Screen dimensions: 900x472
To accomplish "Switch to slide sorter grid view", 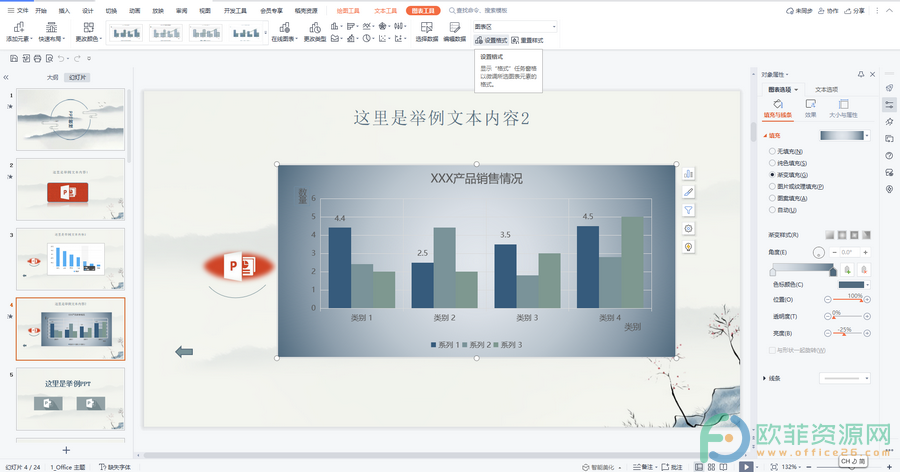I will click(x=711, y=467).
